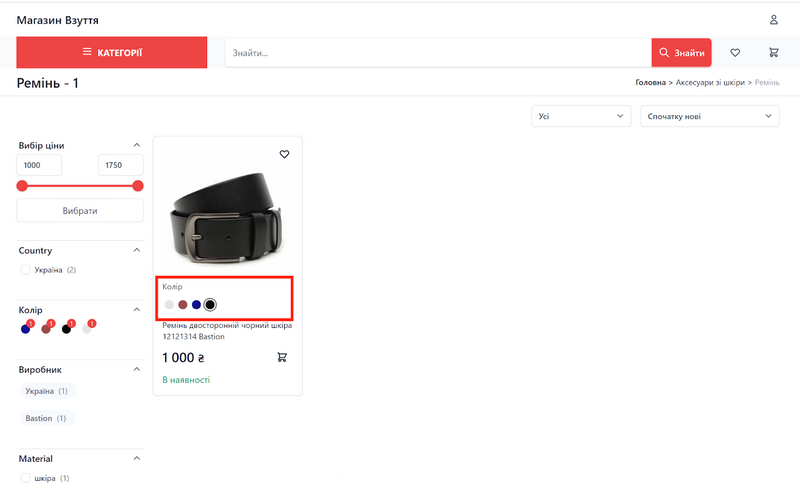Open the Аксесуари зі шкіри breadcrumb
Screen dimensions: 800x494
point(710,82)
